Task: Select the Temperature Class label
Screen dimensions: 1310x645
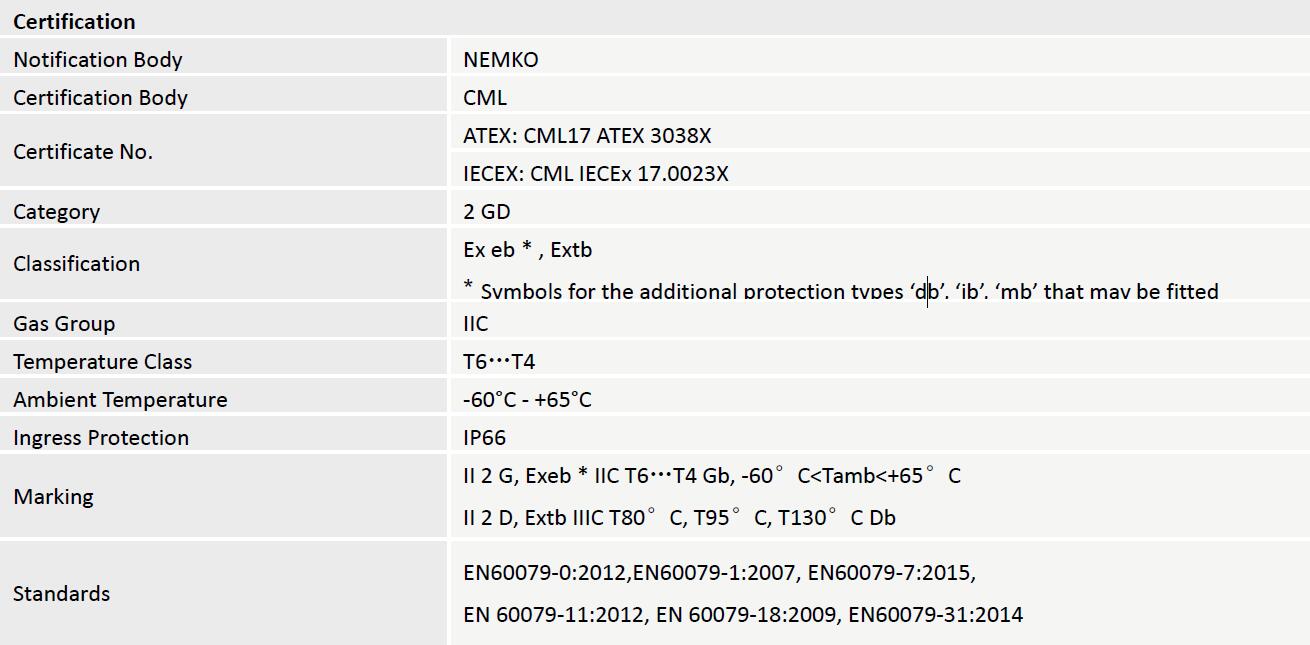Action: click(x=102, y=361)
